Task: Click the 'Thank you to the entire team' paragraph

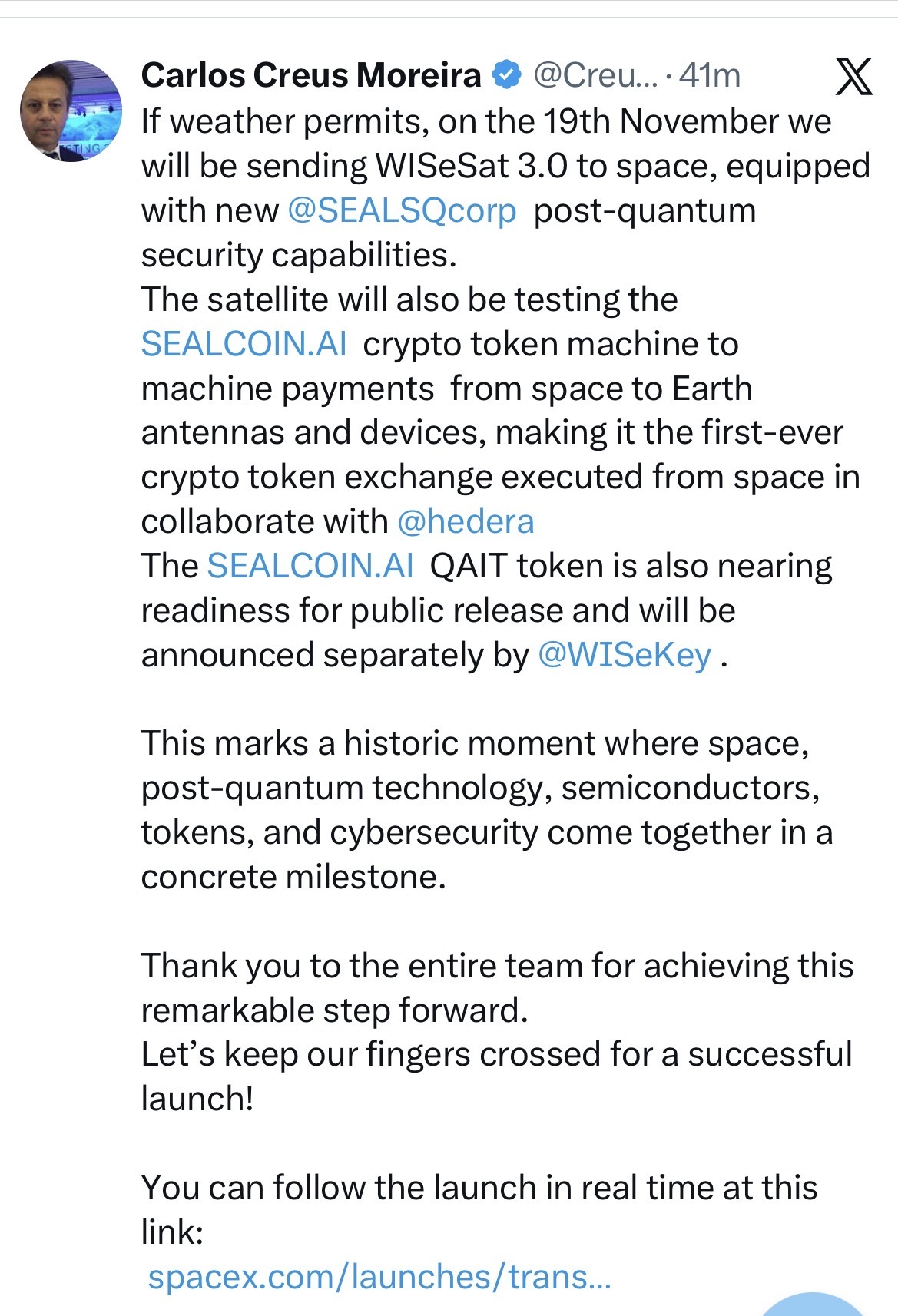Action: pyautogui.click(x=498, y=988)
